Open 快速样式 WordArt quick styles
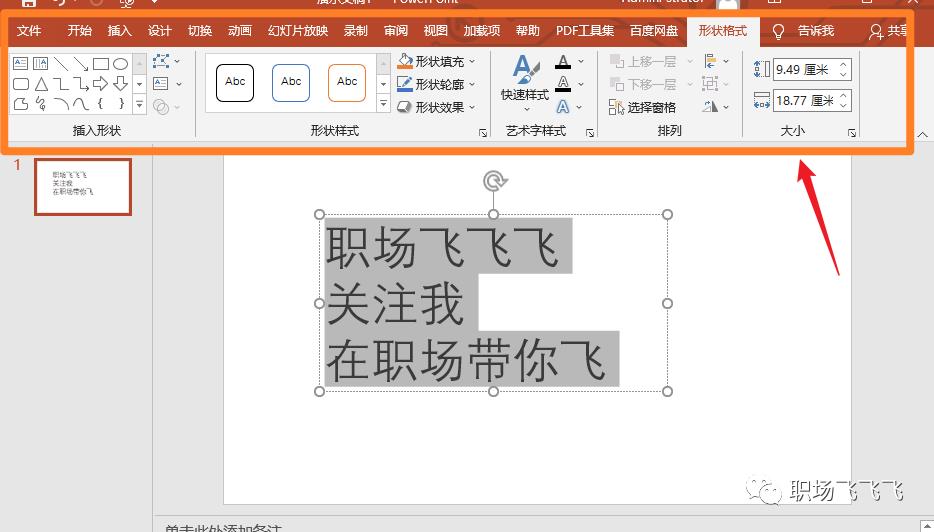The image size is (934, 532). (x=525, y=80)
